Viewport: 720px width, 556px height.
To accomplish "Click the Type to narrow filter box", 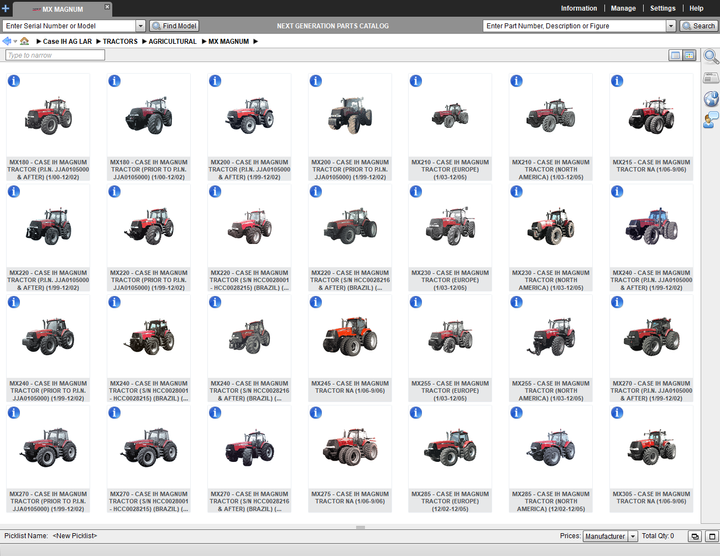I will [x=55, y=55].
